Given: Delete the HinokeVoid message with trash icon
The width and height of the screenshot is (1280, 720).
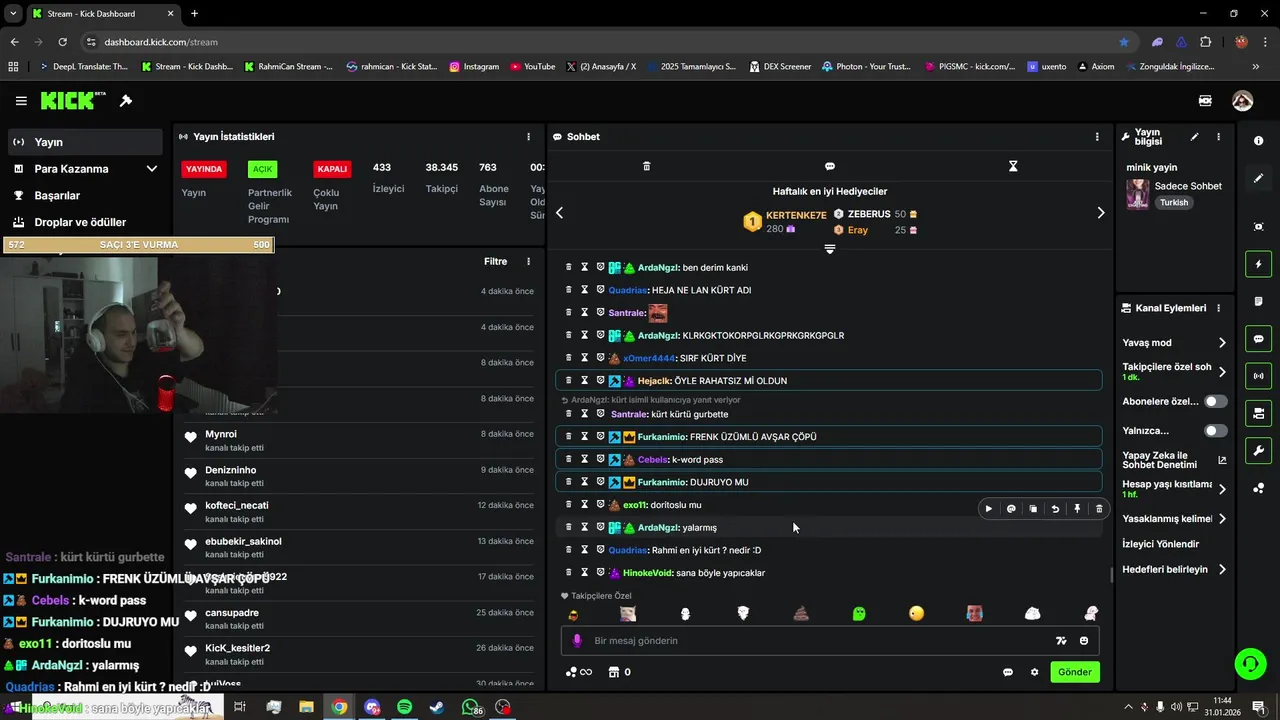Looking at the screenshot, I should (x=569, y=573).
